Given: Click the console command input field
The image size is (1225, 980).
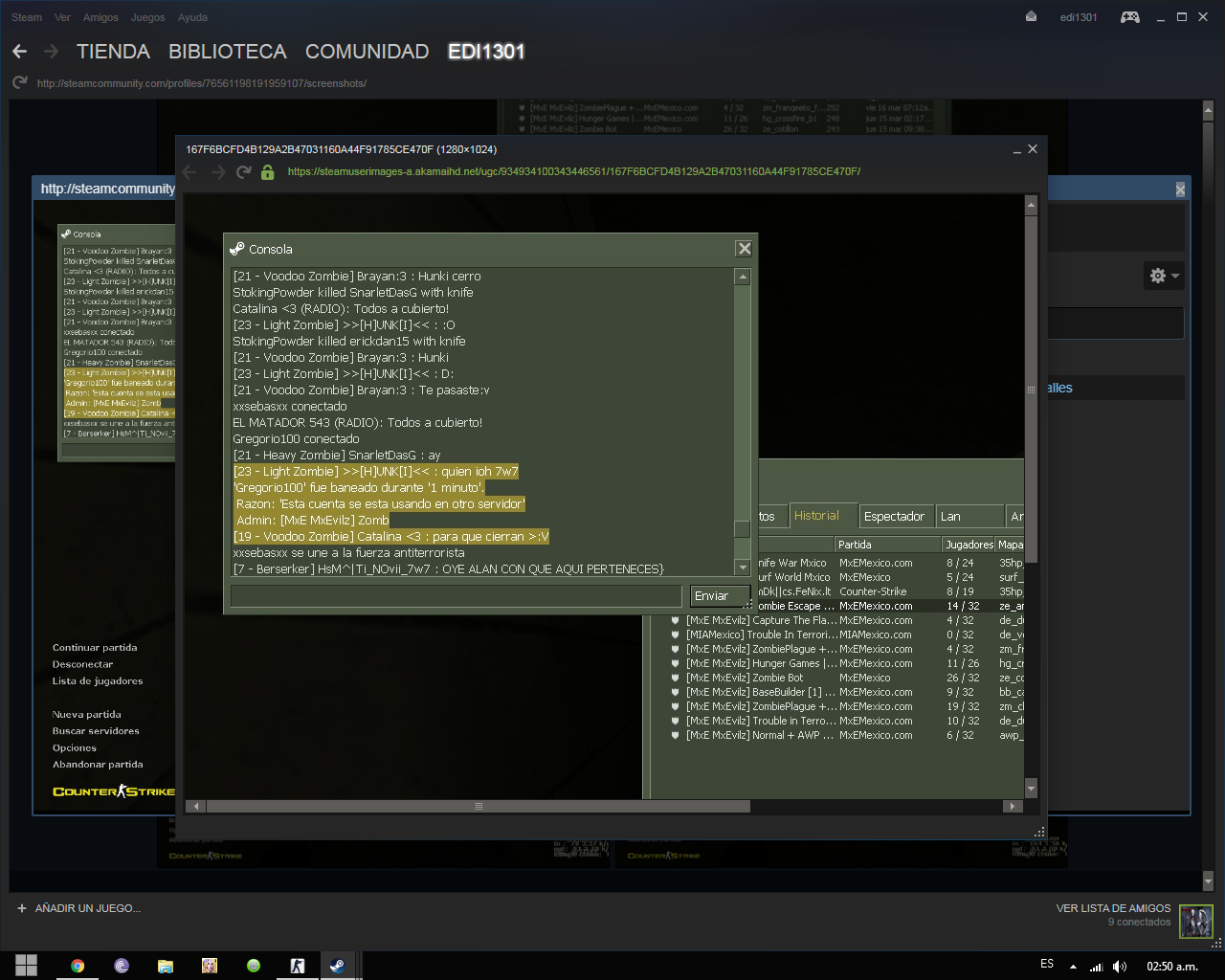Looking at the screenshot, I should pos(456,595).
